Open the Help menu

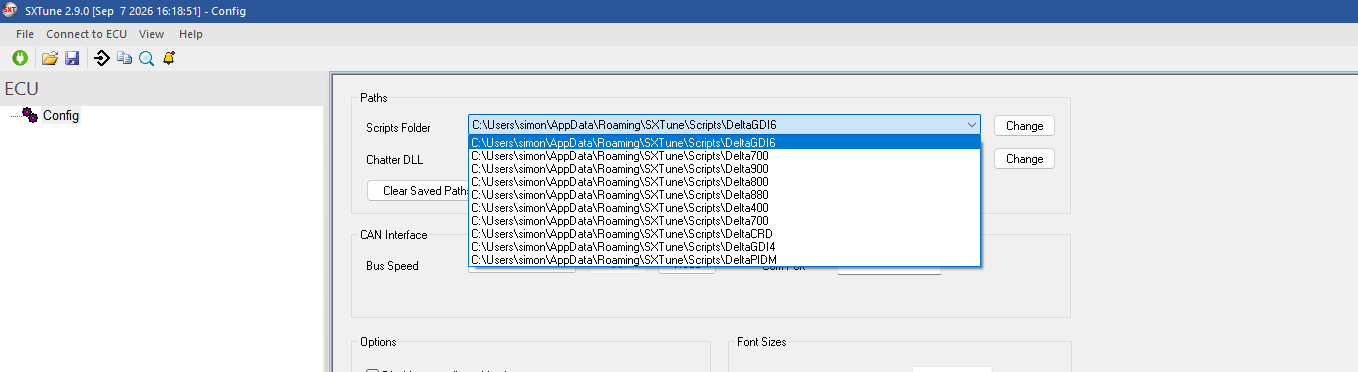190,34
